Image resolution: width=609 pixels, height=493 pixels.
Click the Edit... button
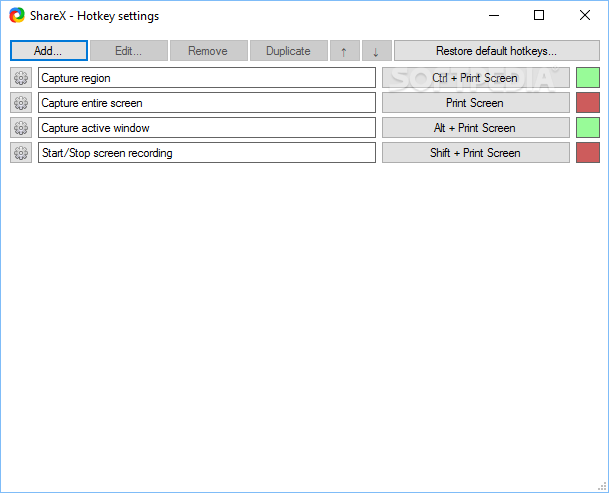pyautogui.click(x=129, y=51)
